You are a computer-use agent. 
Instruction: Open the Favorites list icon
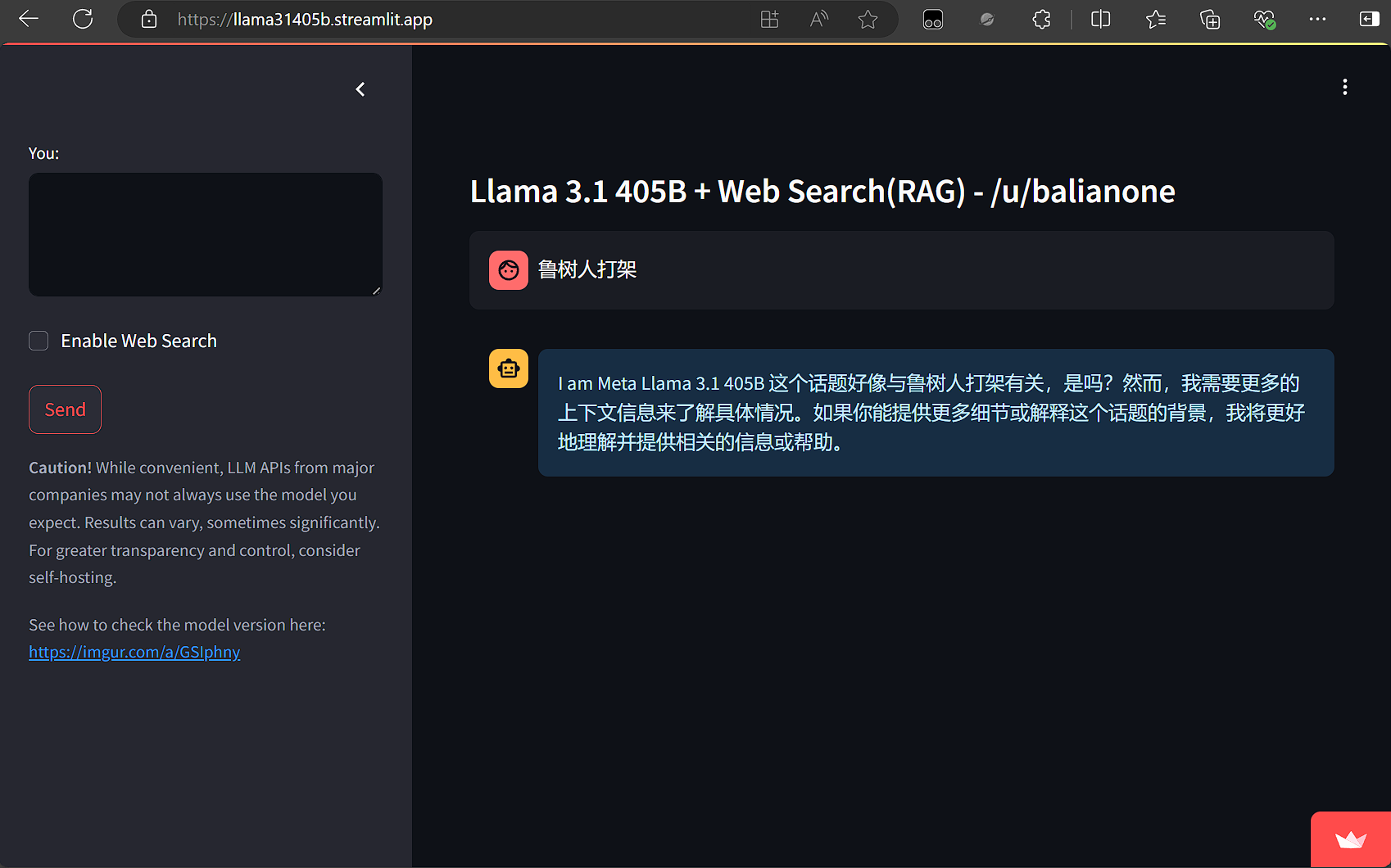click(1156, 20)
